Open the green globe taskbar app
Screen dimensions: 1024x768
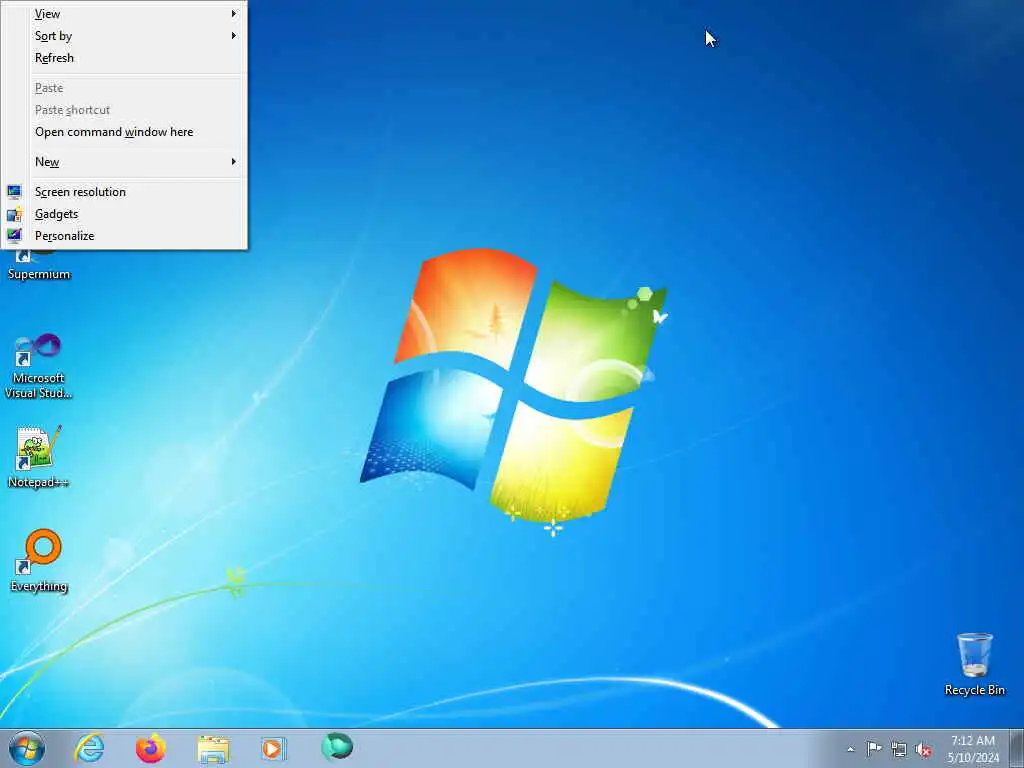pyautogui.click(x=337, y=747)
